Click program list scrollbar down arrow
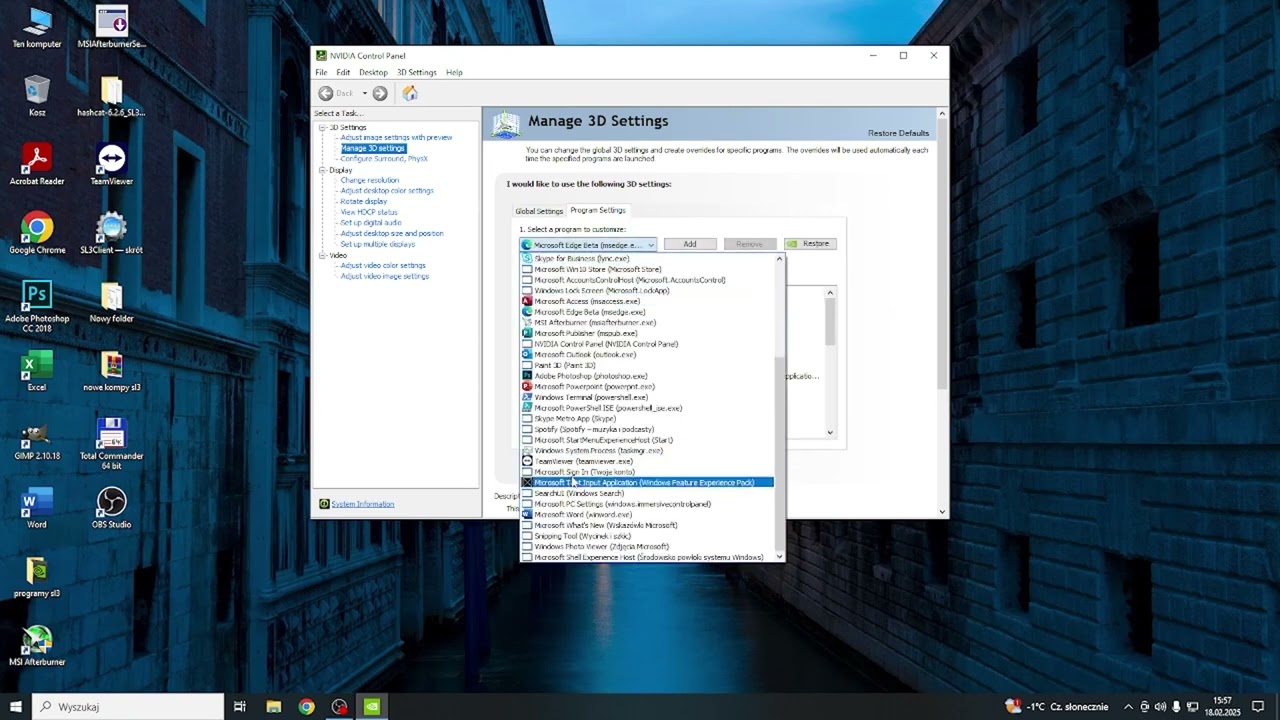 coord(780,556)
